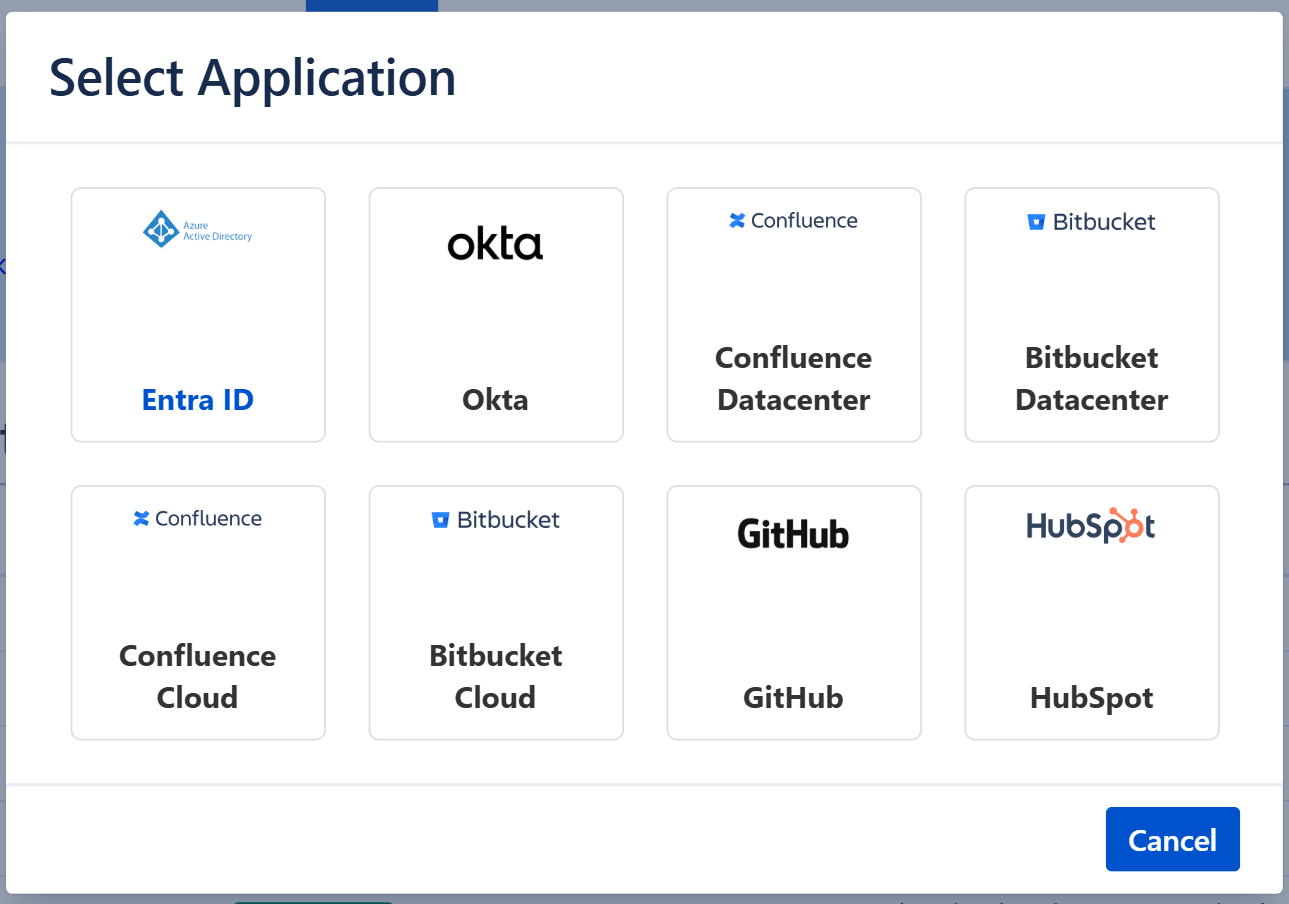Click the HubSpot logo
The width and height of the screenshot is (1289, 904).
(x=1091, y=526)
